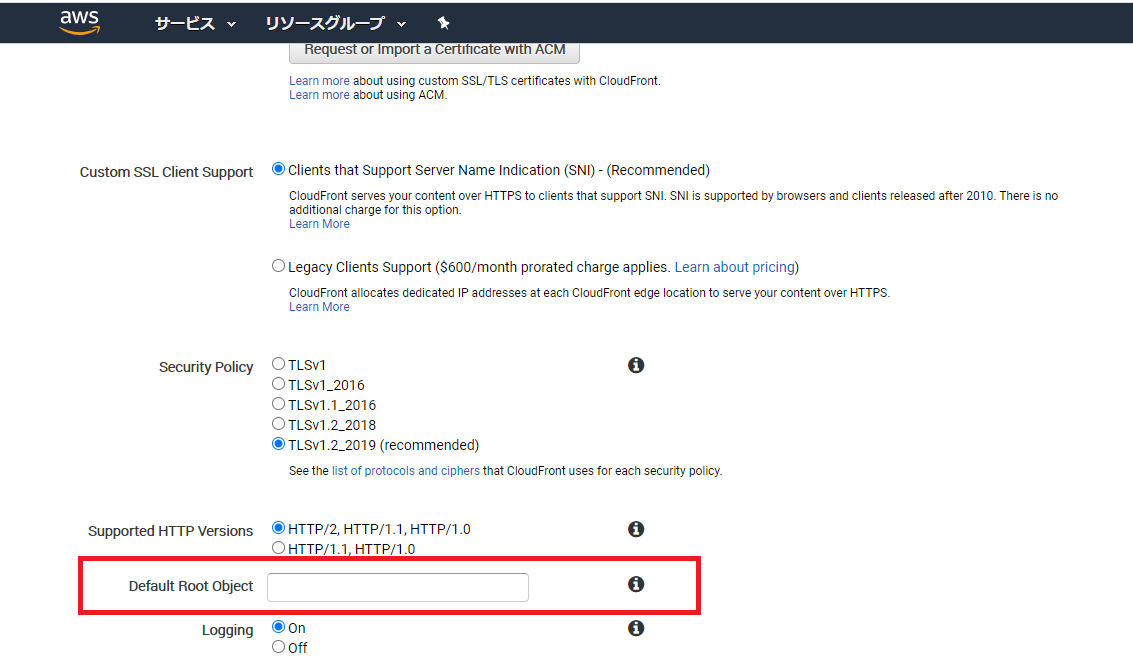Viewport: 1133px width, 671px height.
Task: Click the Default Root Object label
Action: [191, 586]
